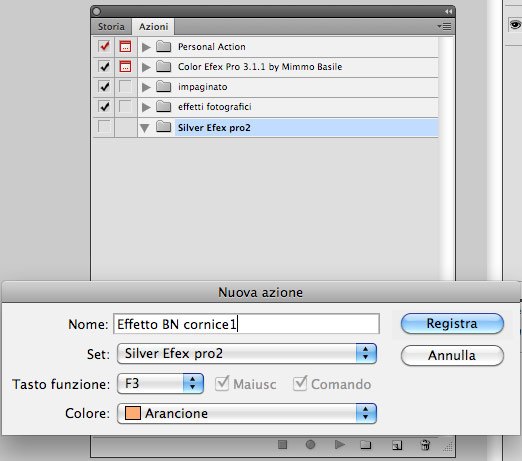Enable the Silver Efex pro2 checkbox
Image resolution: width=522 pixels, height=461 pixels.
point(104,127)
